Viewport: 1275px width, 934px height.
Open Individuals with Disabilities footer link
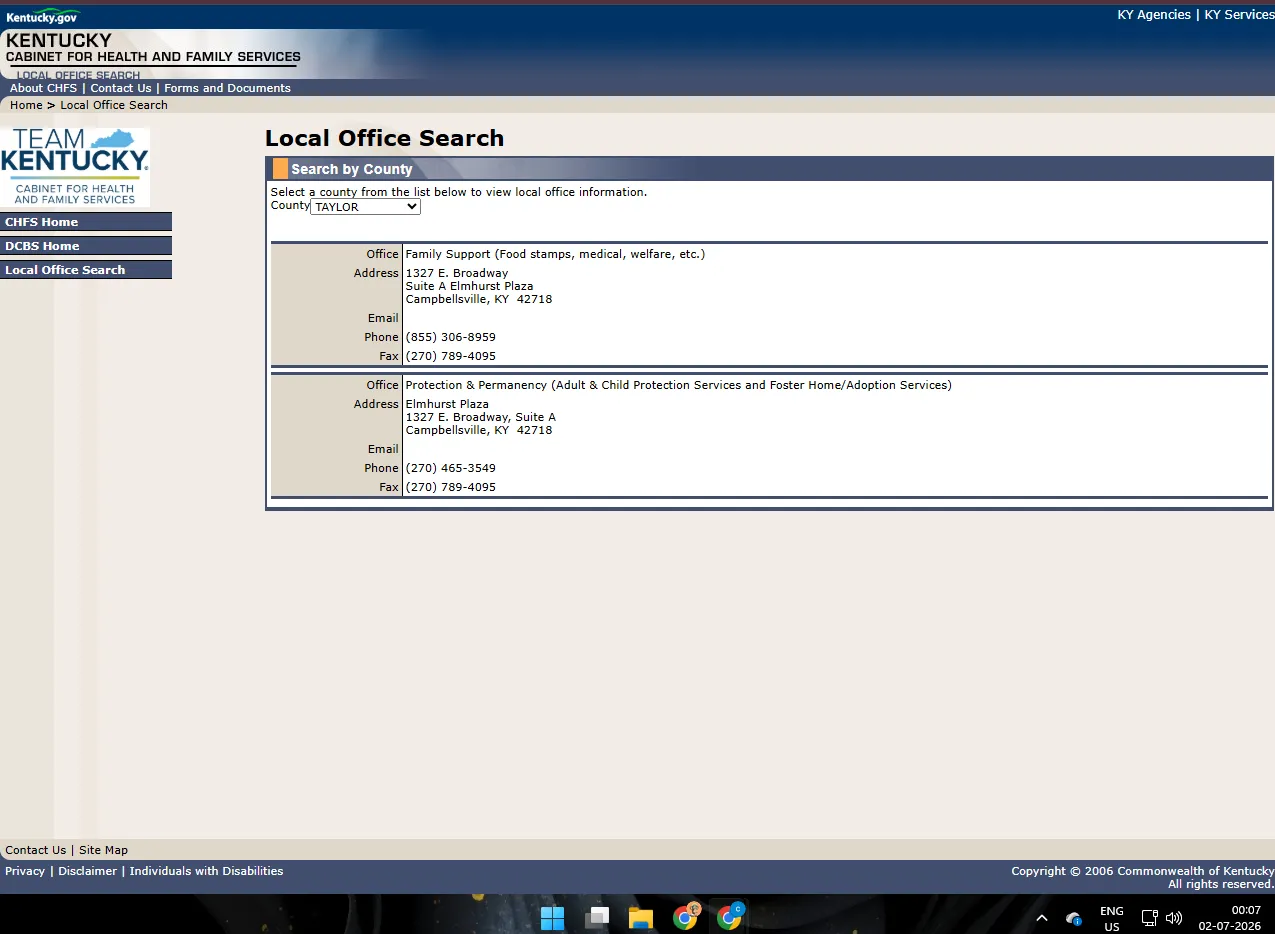(x=206, y=871)
